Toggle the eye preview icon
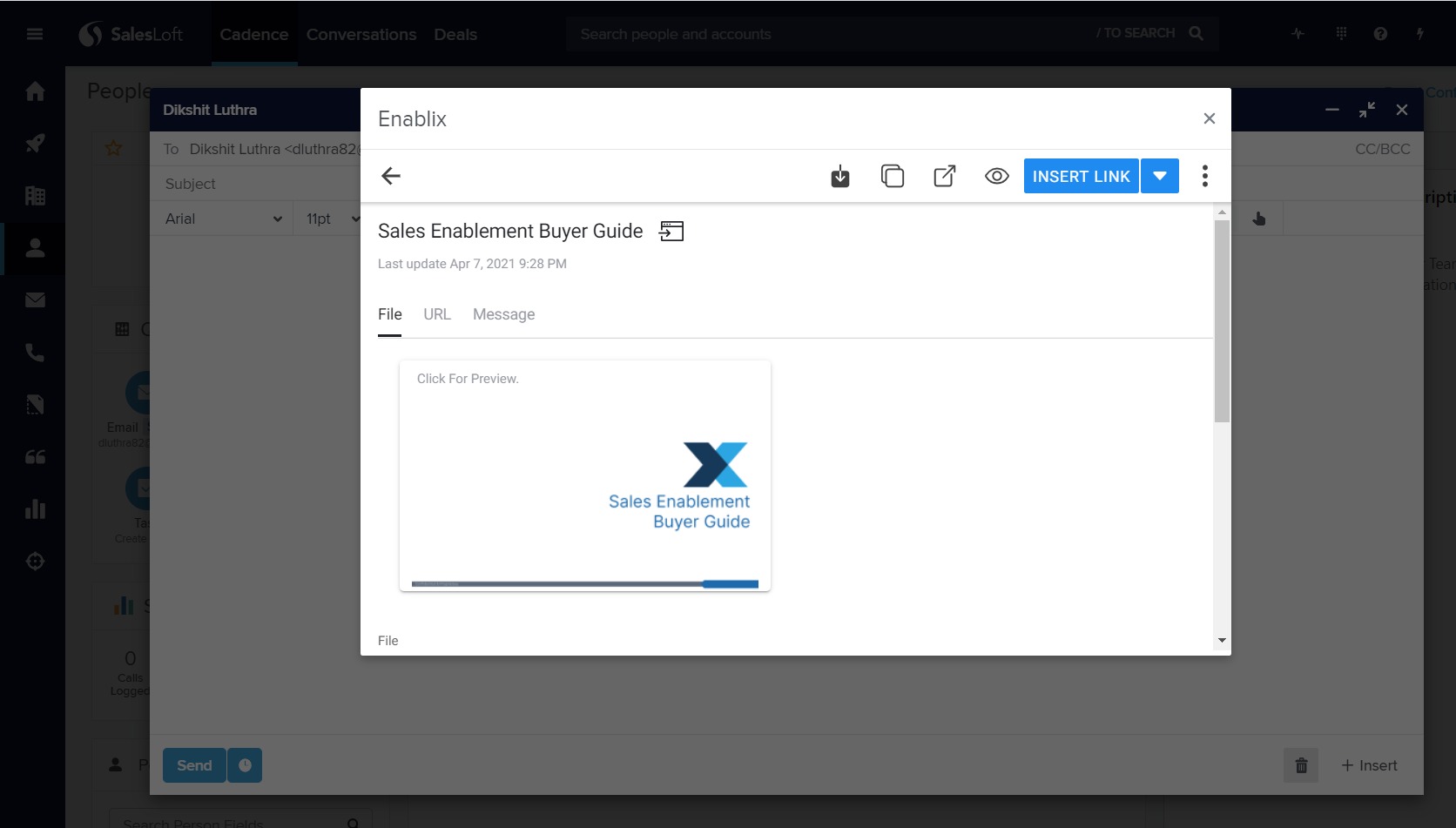This screenshot has width=1456, height=828. pos(996,177)
